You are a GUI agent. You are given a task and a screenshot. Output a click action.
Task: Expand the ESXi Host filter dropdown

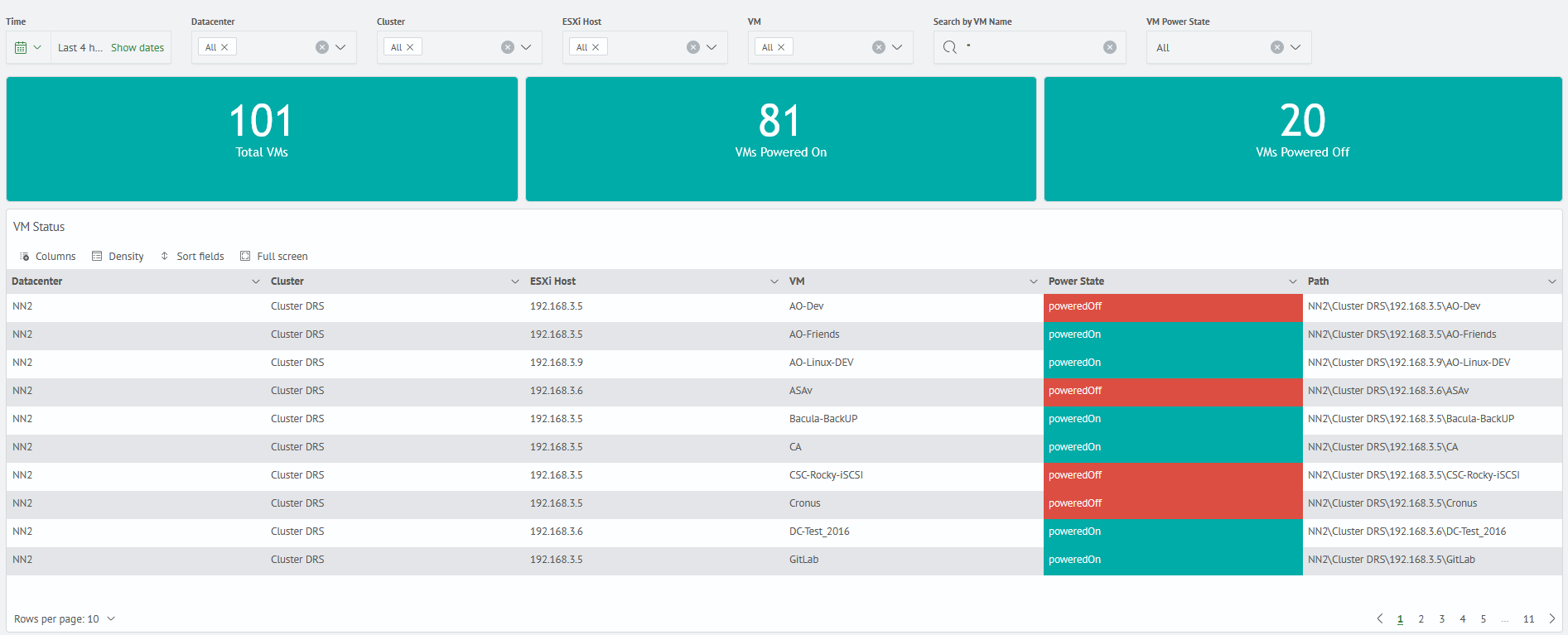tap(712, 47)
